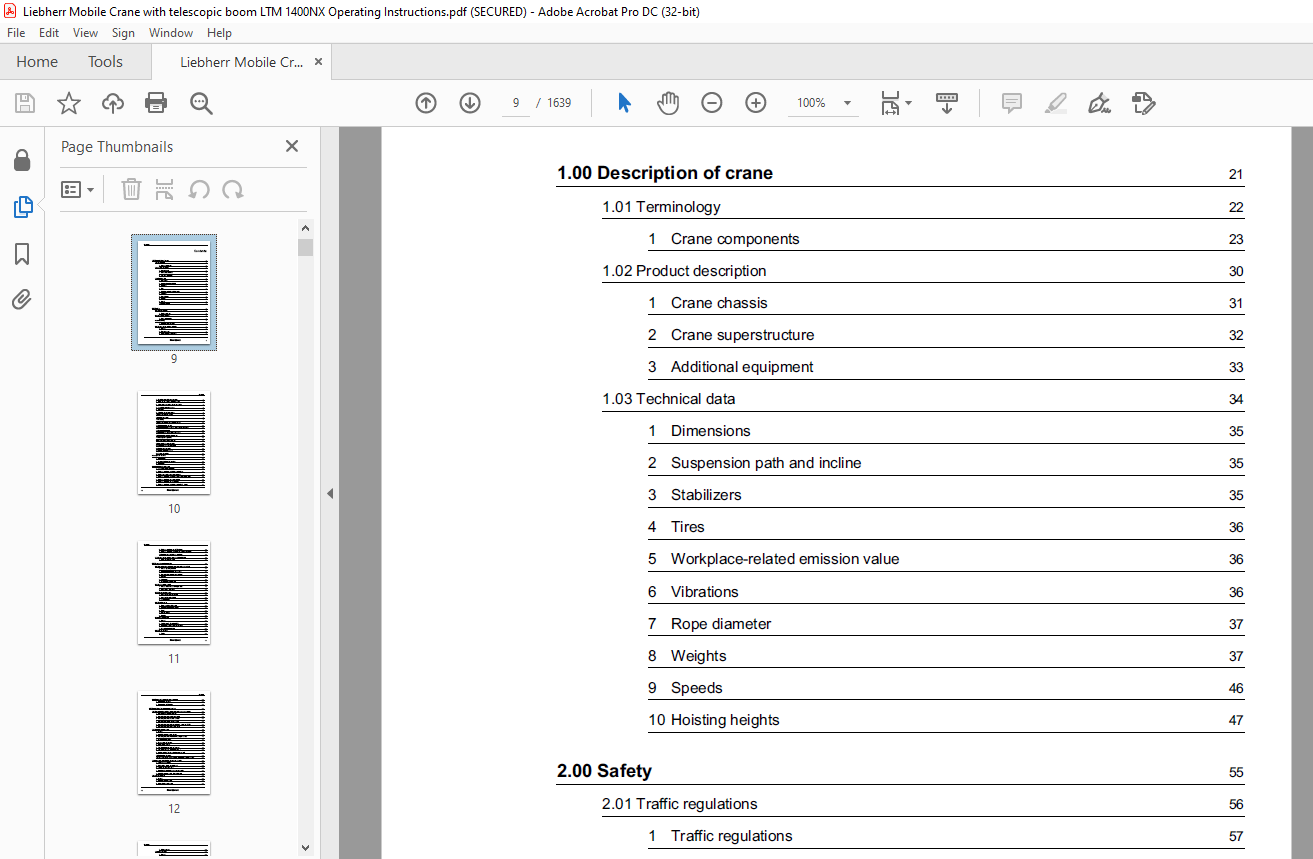Open the find text magnifier tool
The height and width of the screenshot is (859, 1313).
(x=201, y=103)
